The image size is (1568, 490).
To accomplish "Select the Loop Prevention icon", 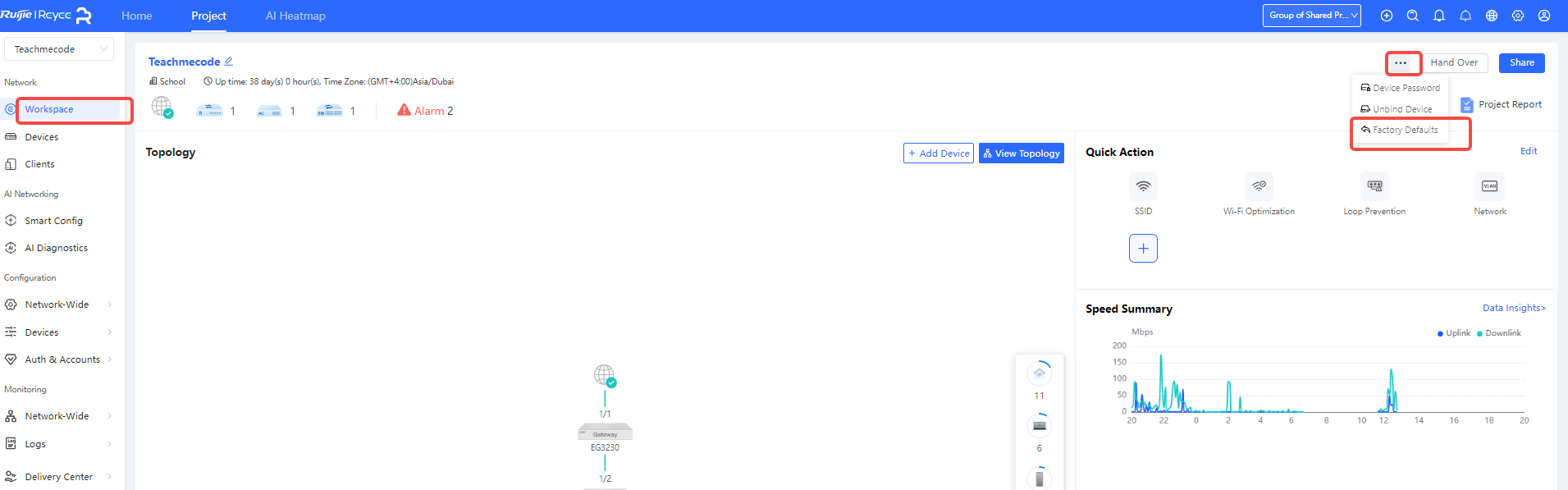I will tap(1374, 187).
